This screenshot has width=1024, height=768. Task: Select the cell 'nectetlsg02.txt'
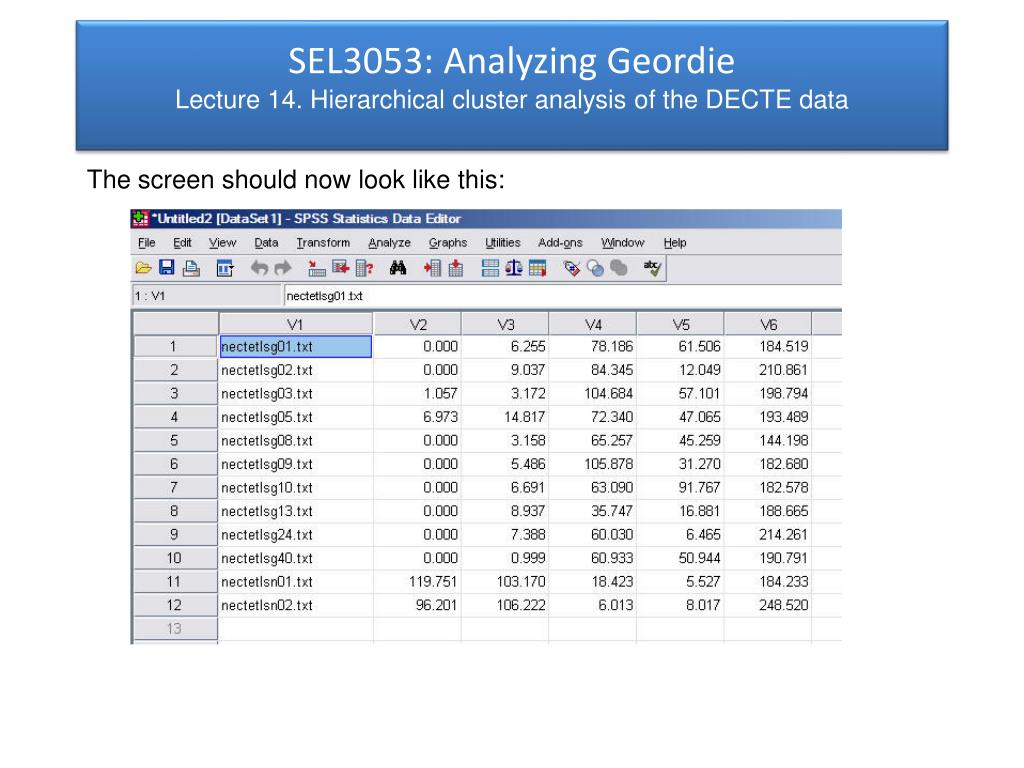(x=296, y=370)
